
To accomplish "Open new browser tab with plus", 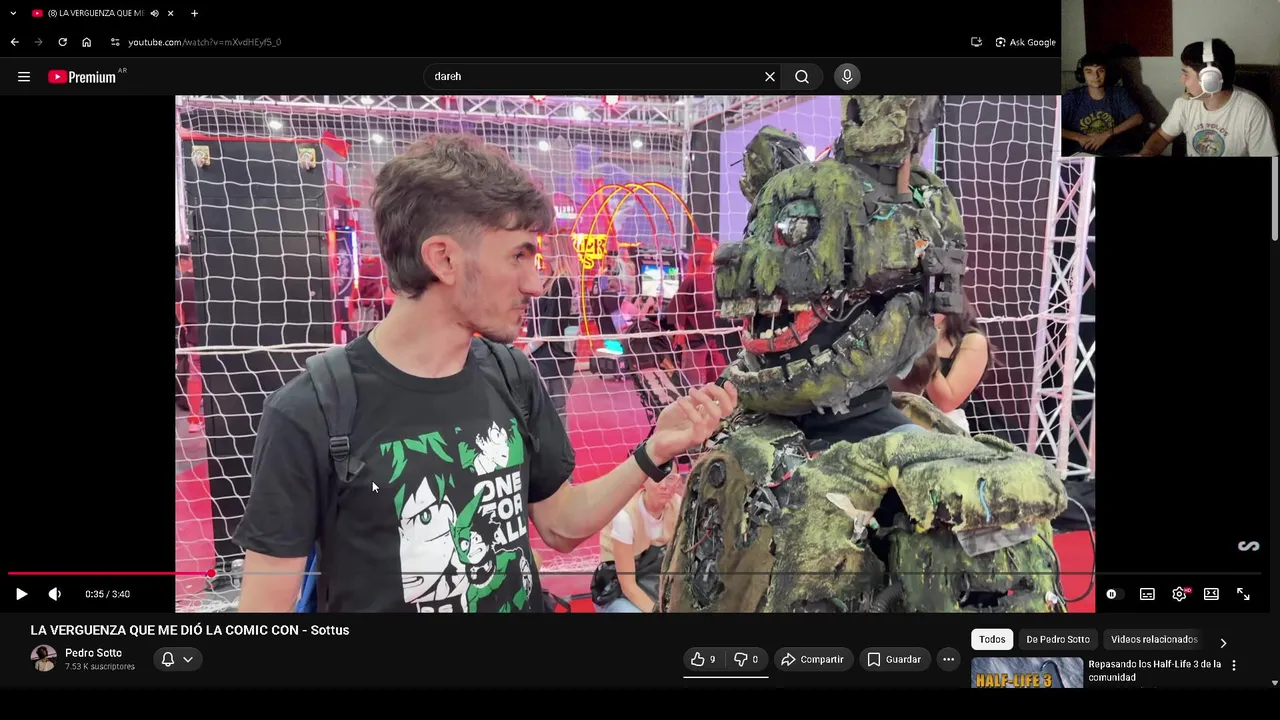I will (194, 13).
